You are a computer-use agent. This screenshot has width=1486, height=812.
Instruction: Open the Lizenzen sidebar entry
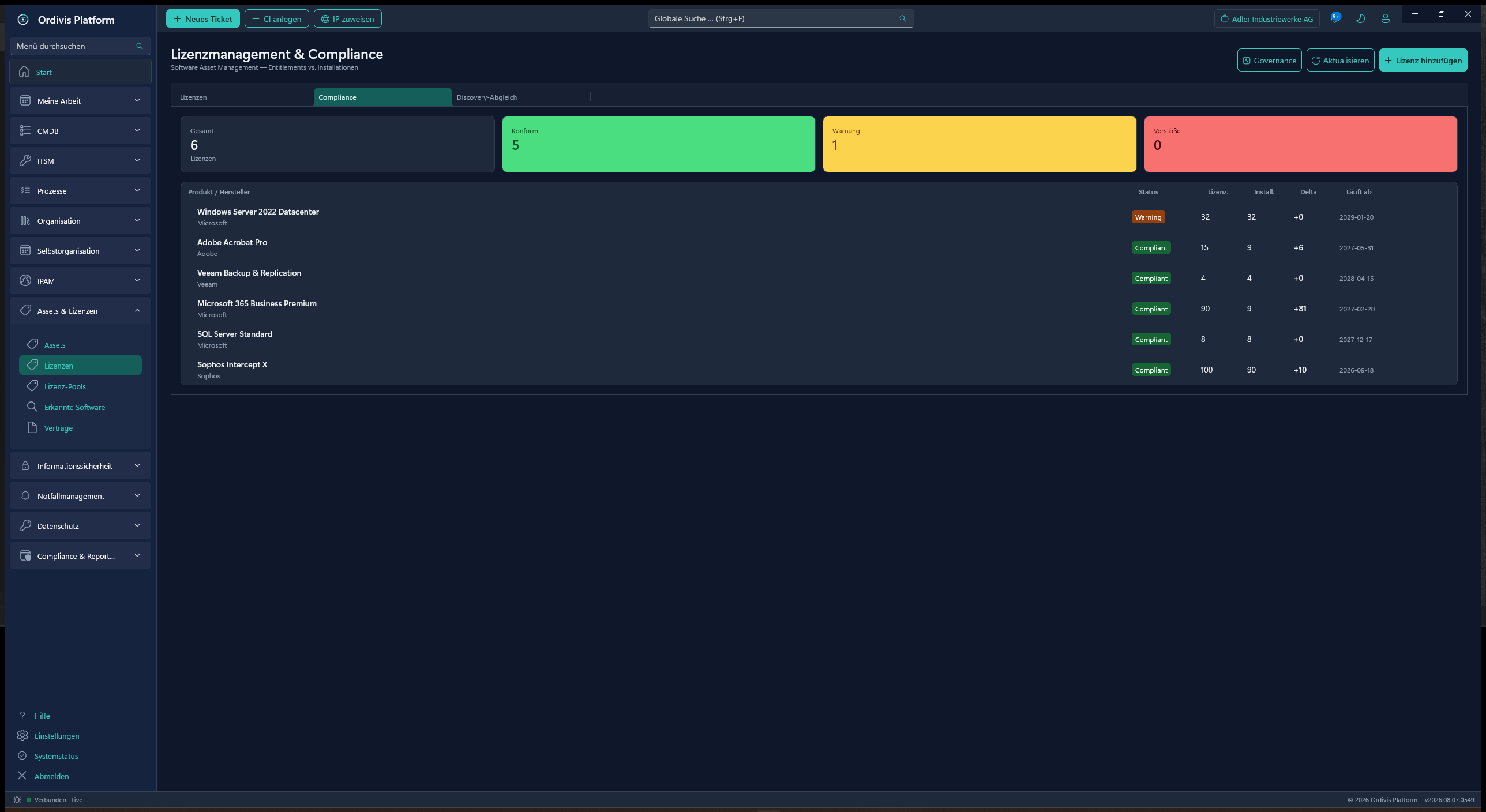80,366
